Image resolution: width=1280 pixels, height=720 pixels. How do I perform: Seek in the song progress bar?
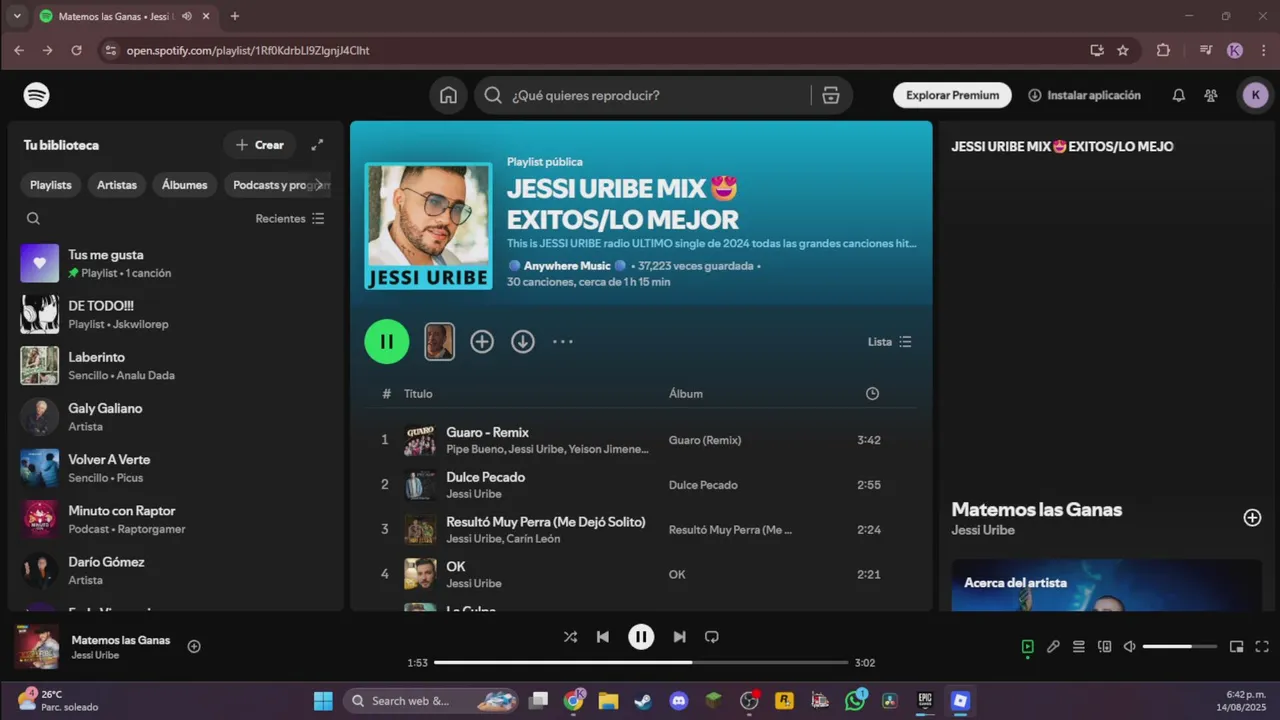[641, 662]
